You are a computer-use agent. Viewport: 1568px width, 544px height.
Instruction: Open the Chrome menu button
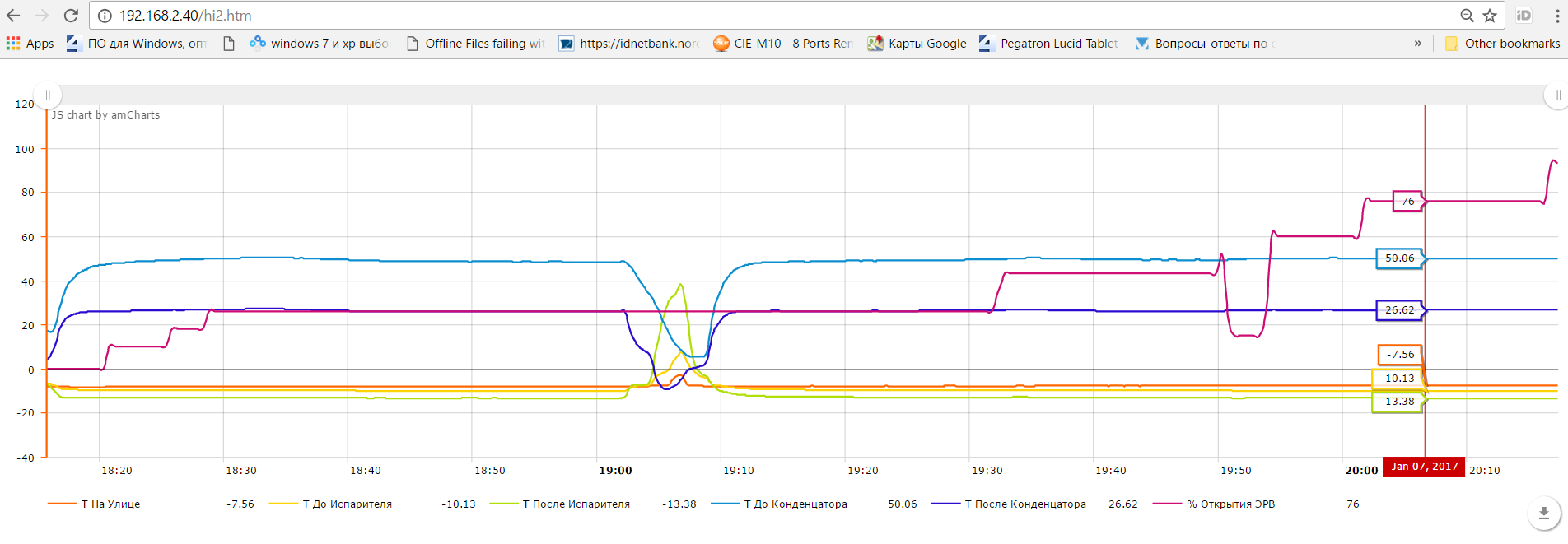(1557, 16)
